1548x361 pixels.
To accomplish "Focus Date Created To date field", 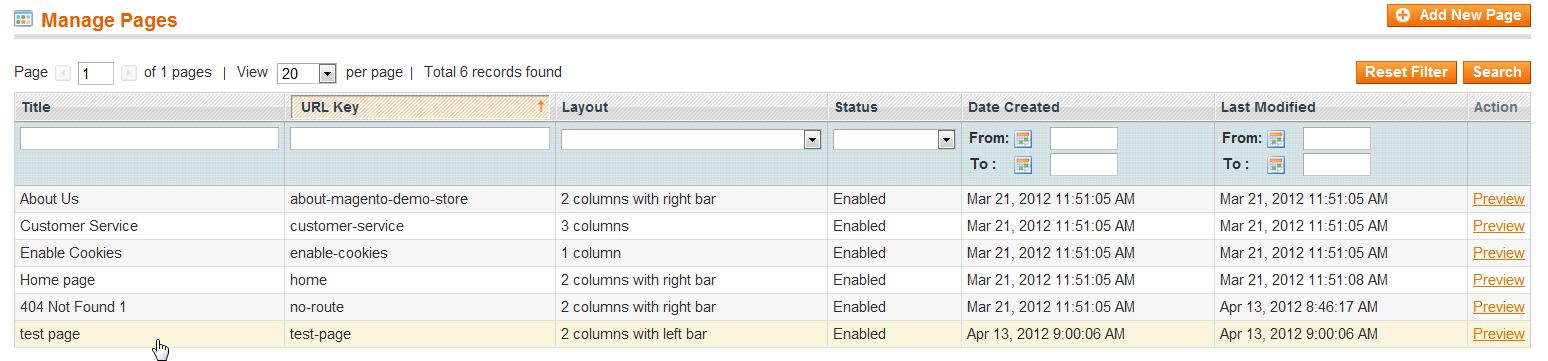I will click(1084, 165).
